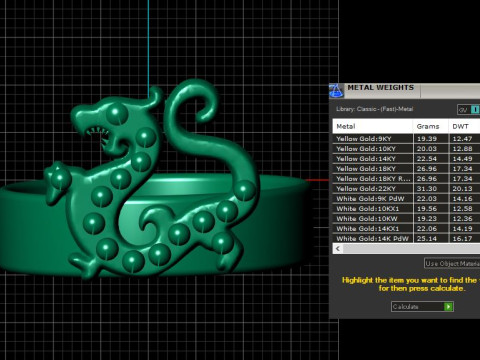Select the White Gold:9K PdW row

tap(406, 199)
